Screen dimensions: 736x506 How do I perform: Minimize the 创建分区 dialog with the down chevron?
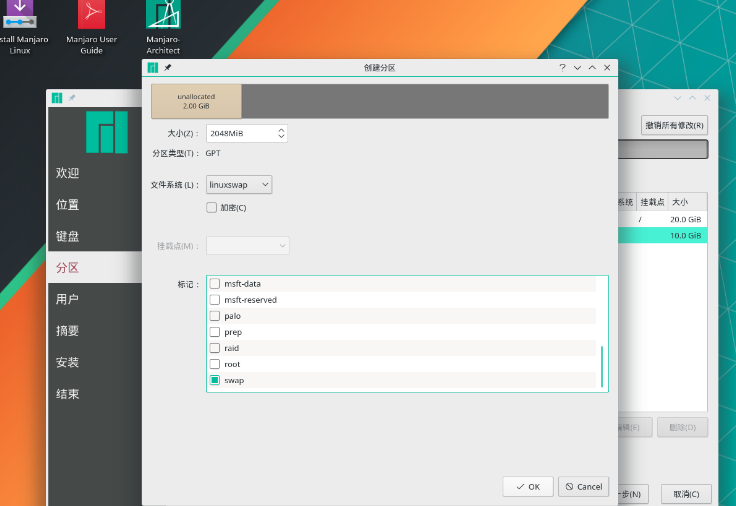click(577, 68)
